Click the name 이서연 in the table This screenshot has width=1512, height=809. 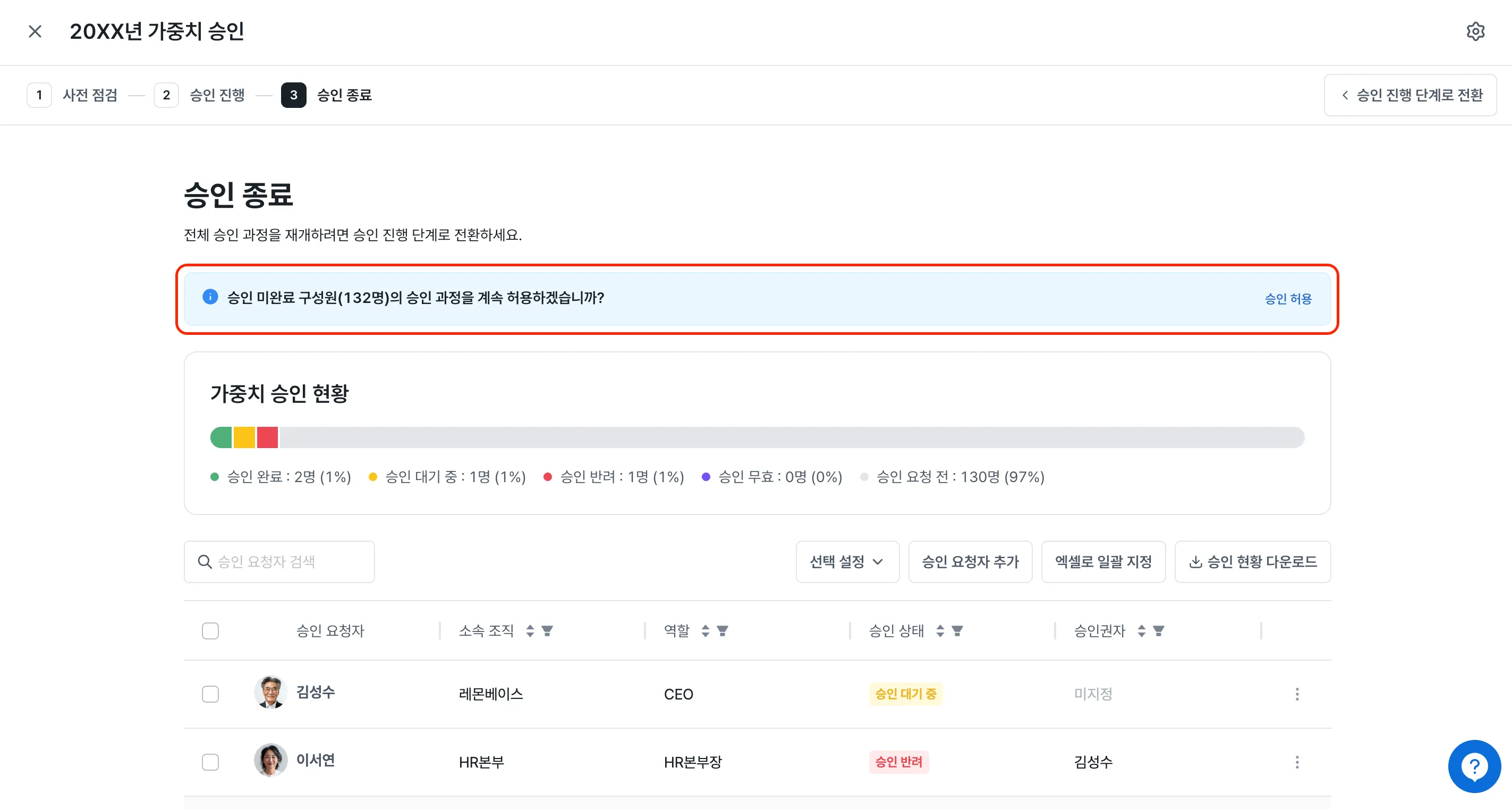pyautogui.click(x=315, y=760)
